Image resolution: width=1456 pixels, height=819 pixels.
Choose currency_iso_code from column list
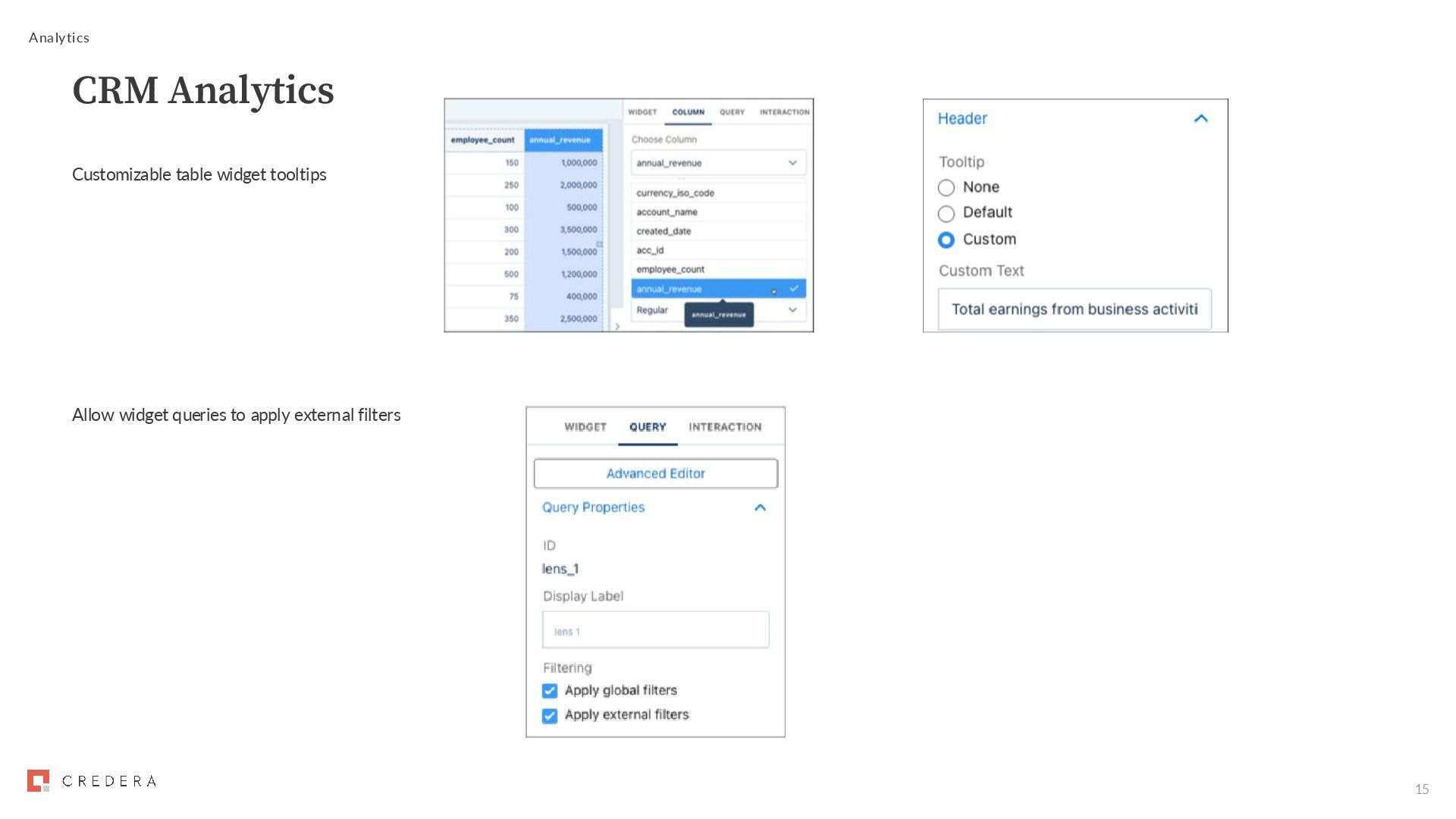pyautogui.click(x=675, y=193)
